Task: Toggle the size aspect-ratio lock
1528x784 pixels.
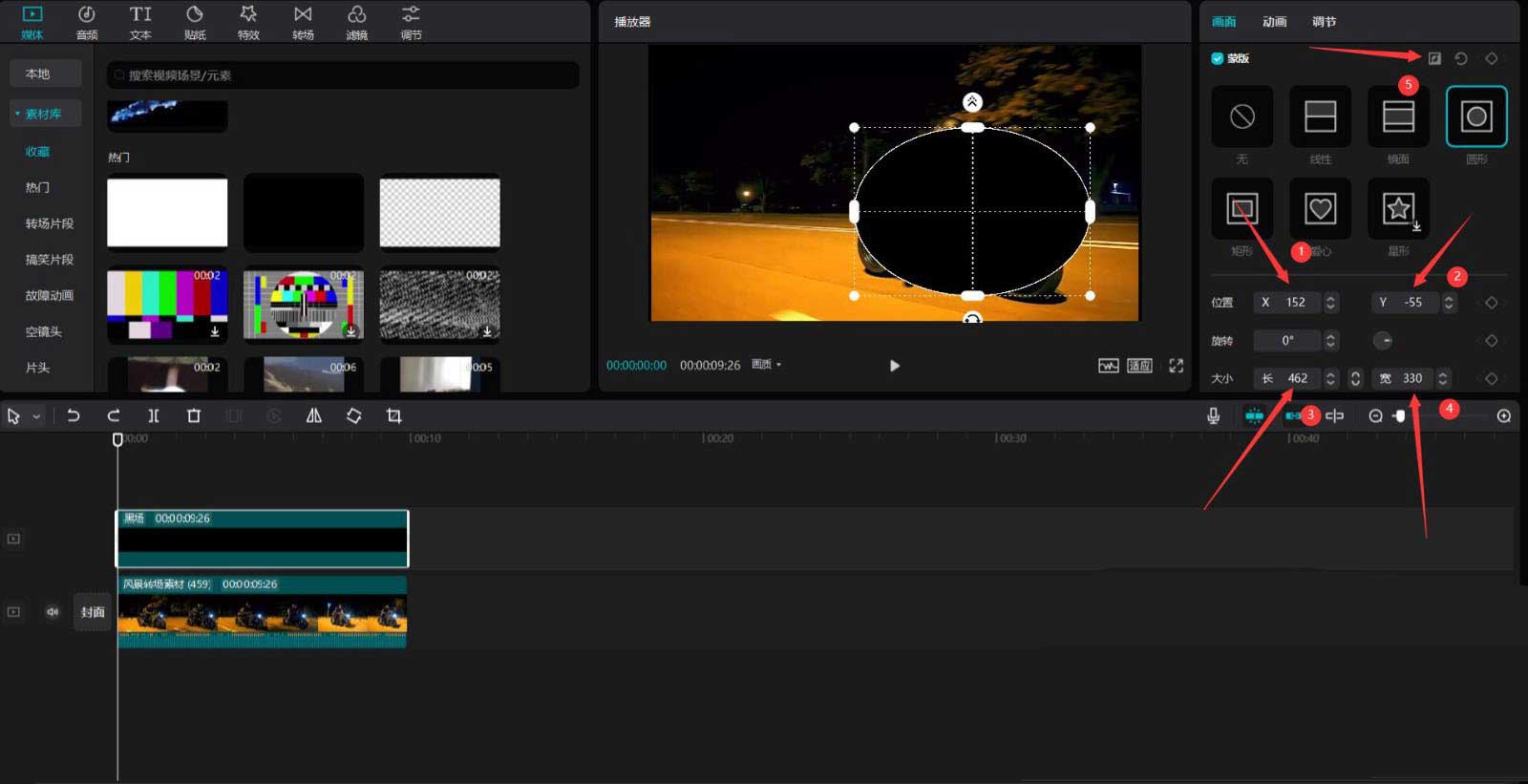Action: pos(1355,379)
